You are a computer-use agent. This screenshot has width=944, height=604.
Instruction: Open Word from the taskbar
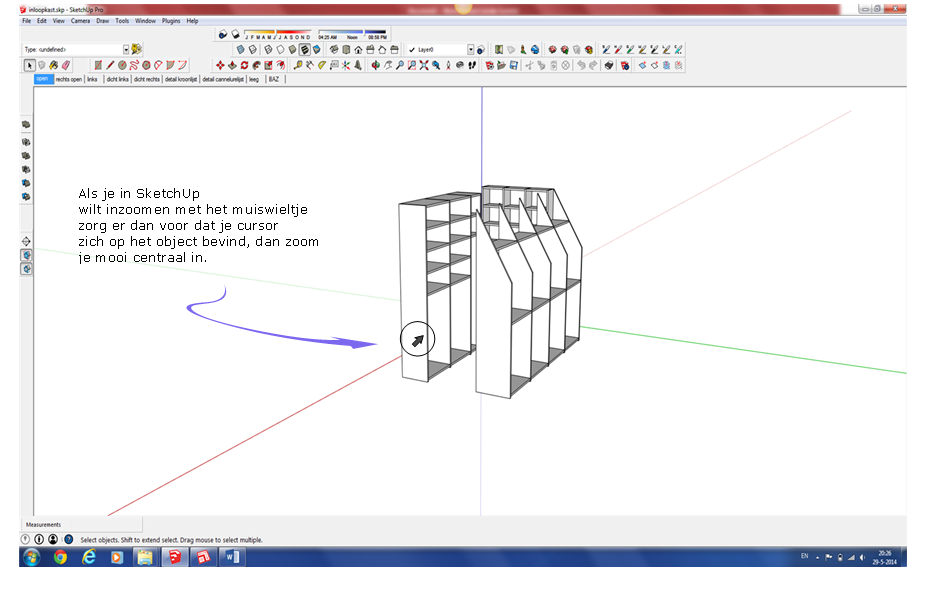coord(232,557)
